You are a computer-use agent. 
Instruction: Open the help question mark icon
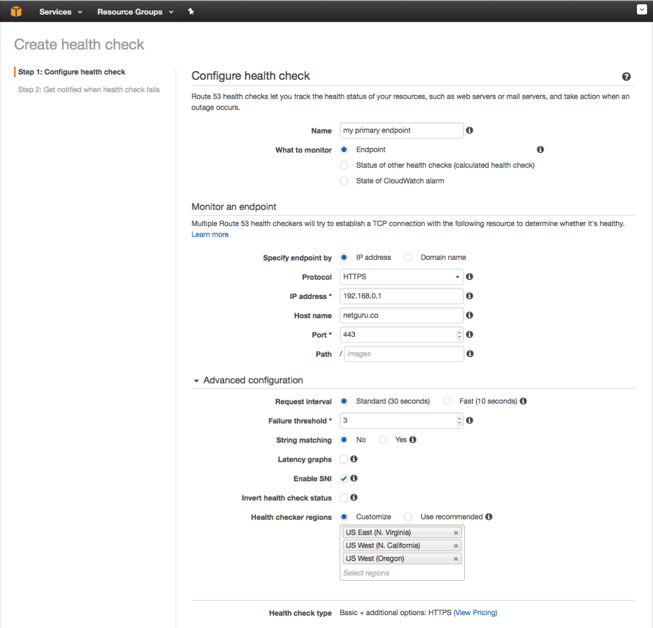[626, 77]
